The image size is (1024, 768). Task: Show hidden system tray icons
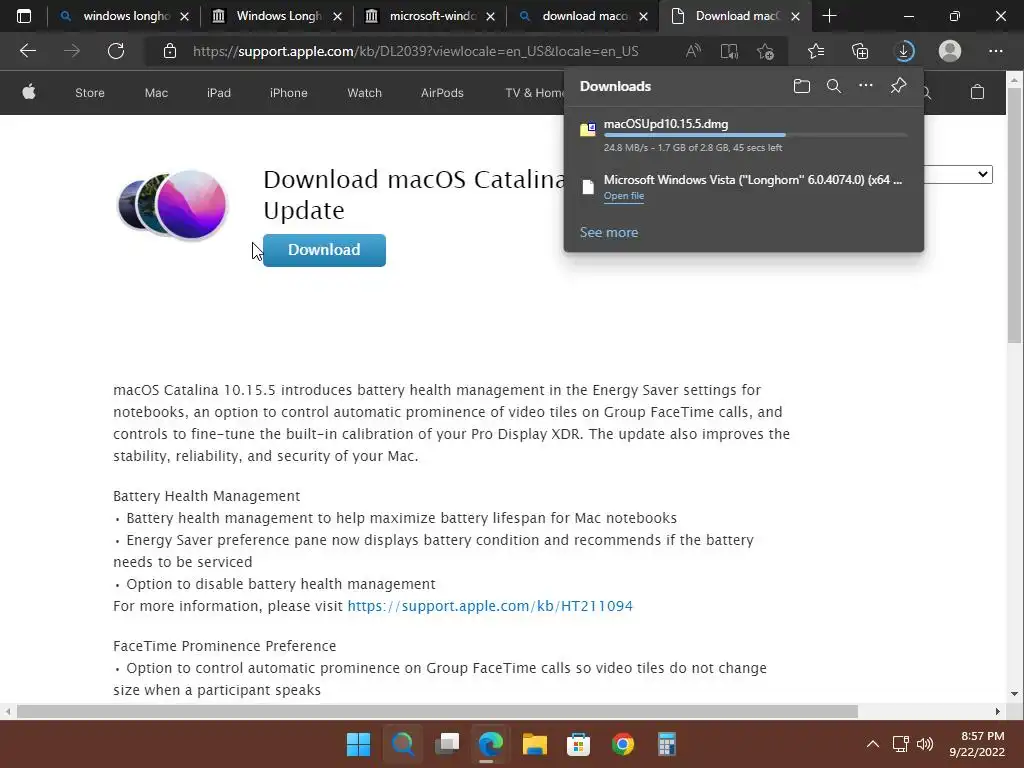coord(872,744)
